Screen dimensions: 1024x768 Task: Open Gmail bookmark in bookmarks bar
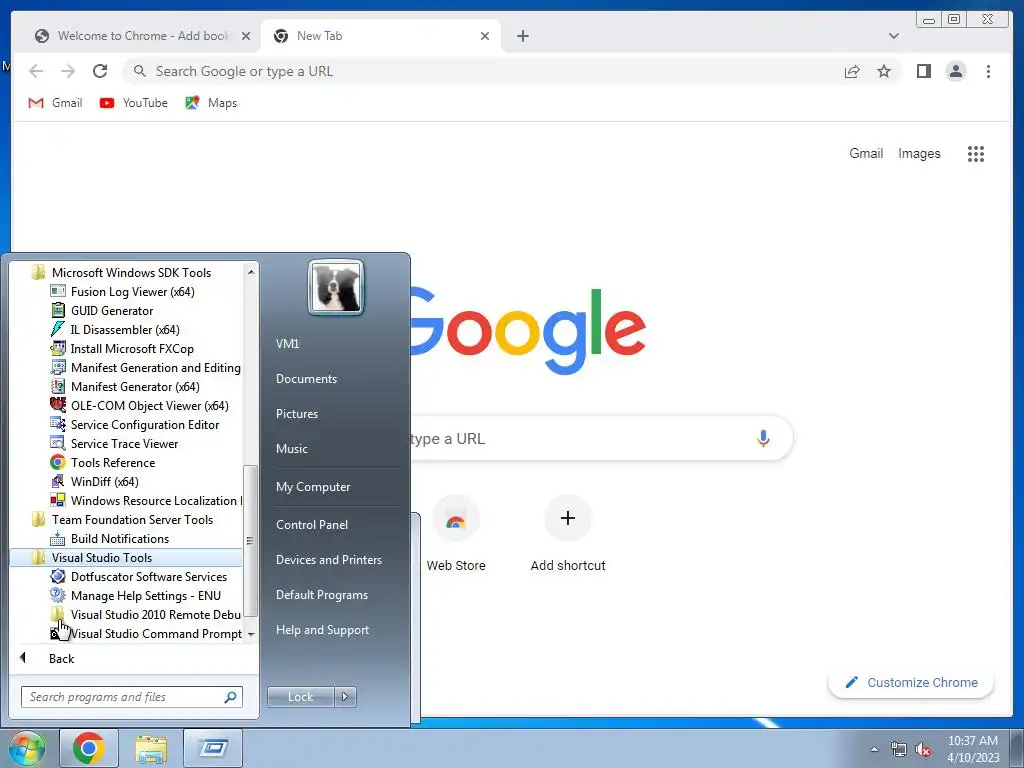tap(56, 103)
